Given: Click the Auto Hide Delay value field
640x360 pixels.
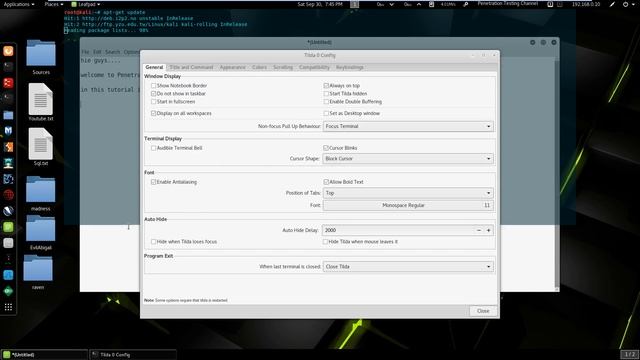Looking at the screenshot, I should [398, 230].
